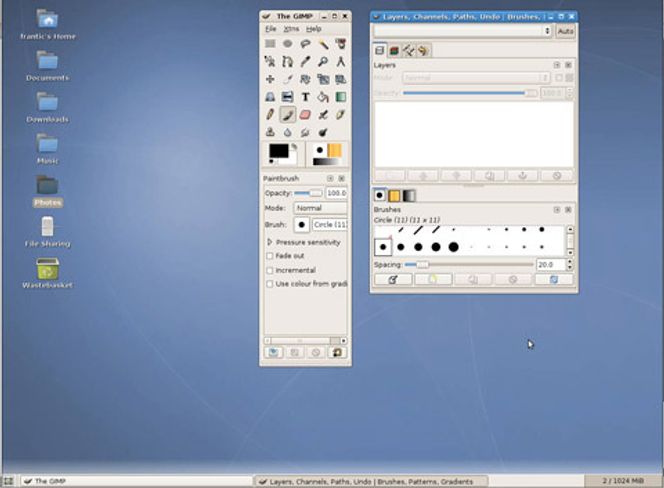Select the Scale tool
This screenshot has width=664, height=488.
click(323, 79)
